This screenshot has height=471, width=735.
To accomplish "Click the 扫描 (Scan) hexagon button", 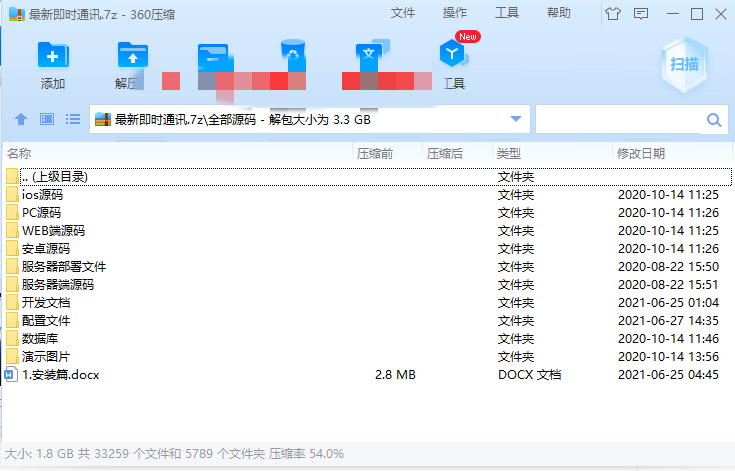I will click(x=684, y=64).
